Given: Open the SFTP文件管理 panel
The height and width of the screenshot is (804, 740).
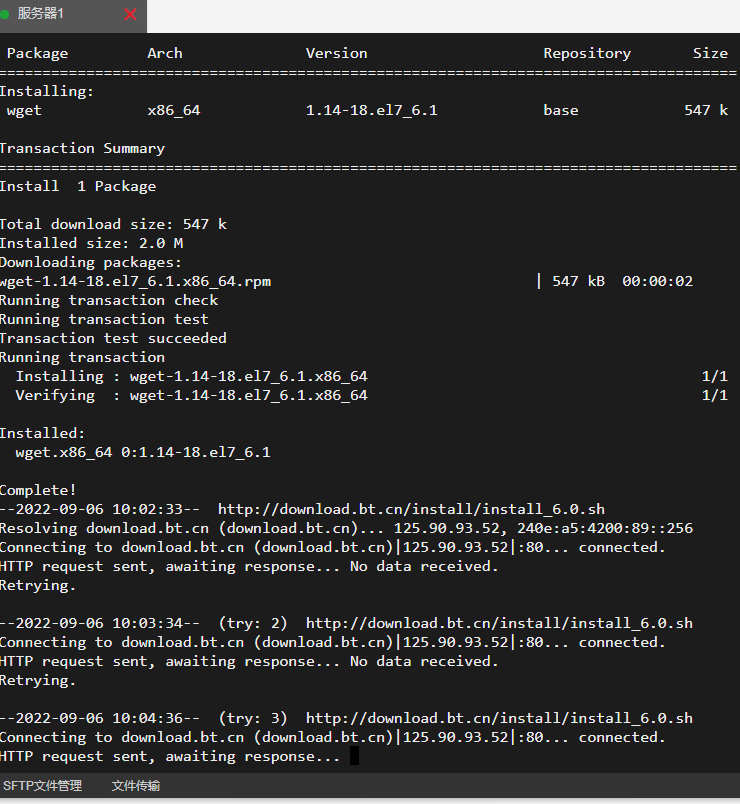Looking at the screenshot, I should pyautogui.click(x=43, y=786).
